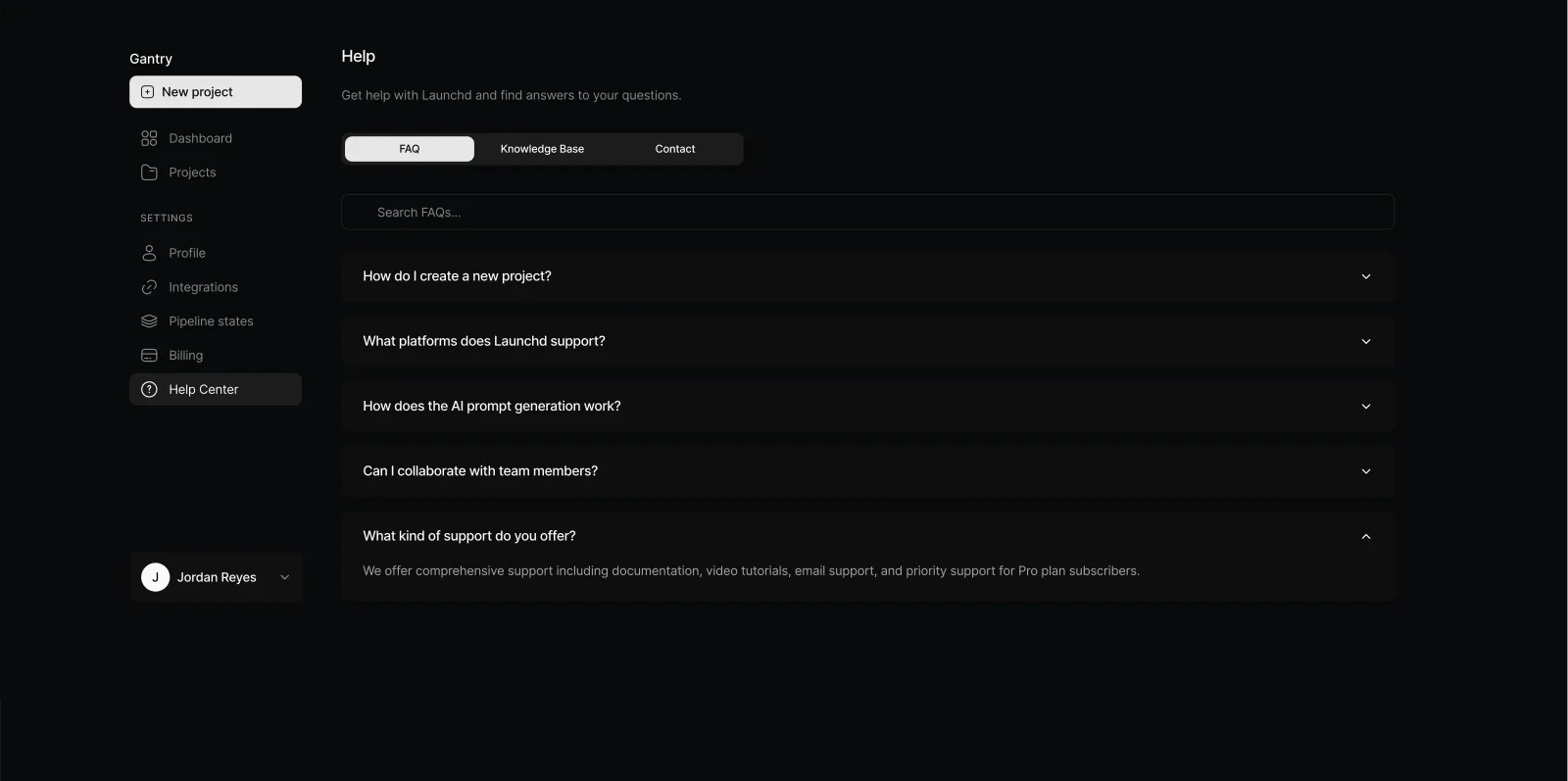Open the Contact tab
This screenshot has width=1568, height=781.
675,149
